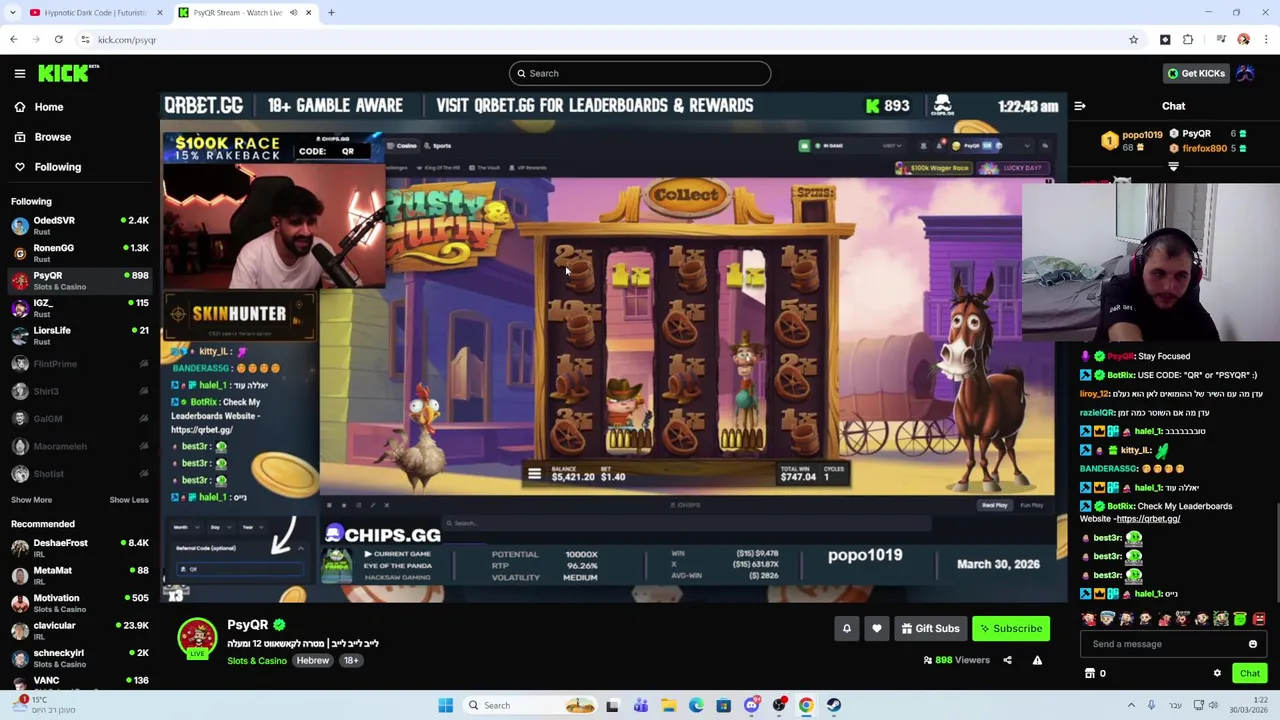Open Windows Start menu
The height and width of the screenshot is (720, 1280).
point(446,705)
